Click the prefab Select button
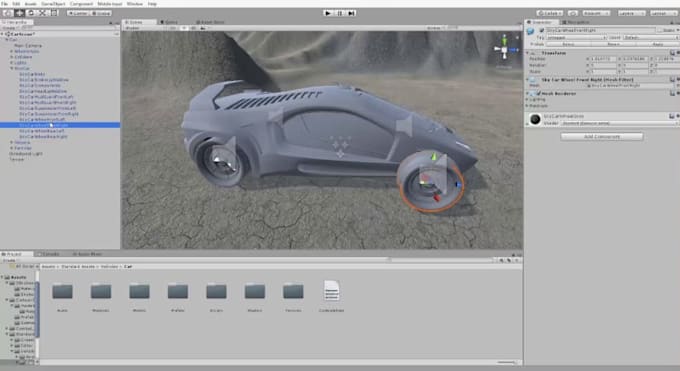This screenshot has height=371, width=680. pyautogui.click(x=568, y=44)
